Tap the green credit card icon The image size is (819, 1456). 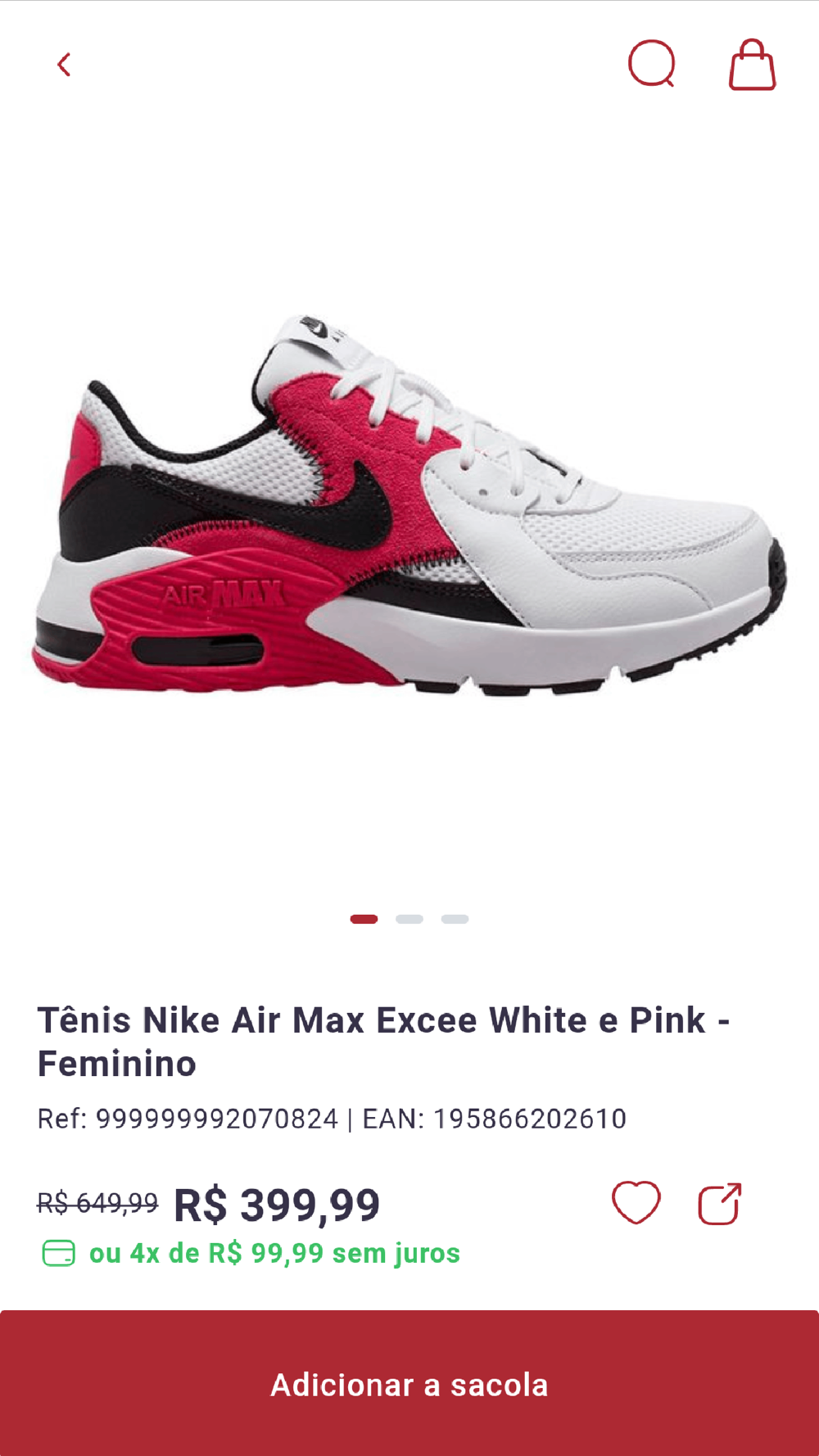[x=59, y=1253]
